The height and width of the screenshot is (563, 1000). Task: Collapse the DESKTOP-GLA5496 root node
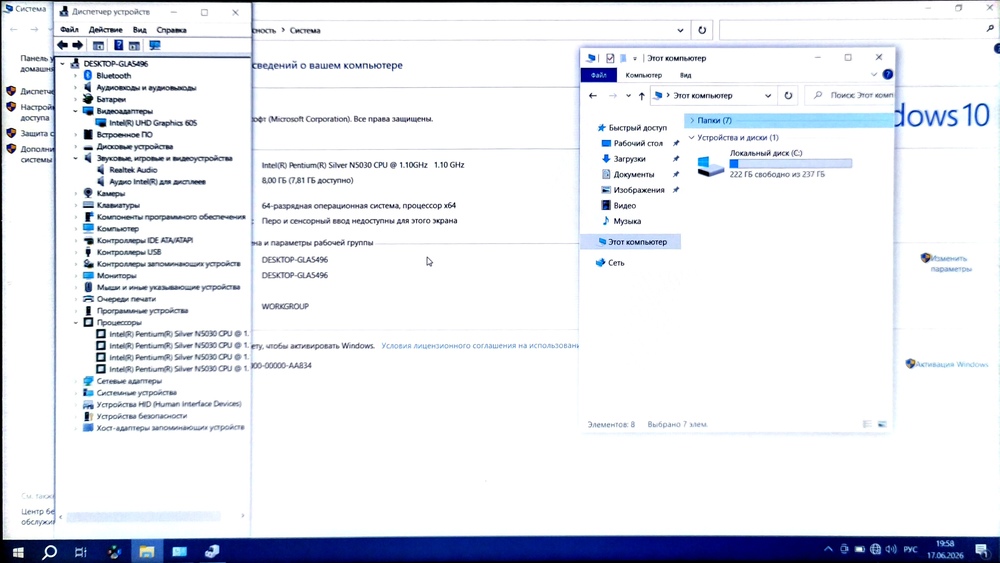click(62, 64)
